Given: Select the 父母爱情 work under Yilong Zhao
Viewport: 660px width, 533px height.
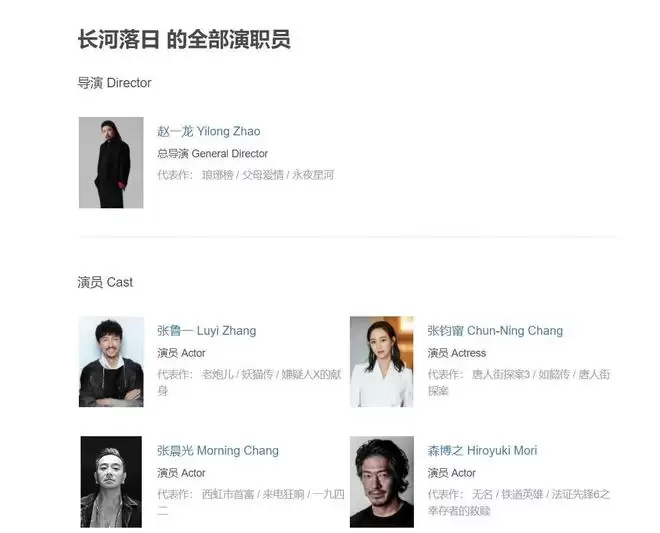Looking at the screenshot, I should click(262, 175).
